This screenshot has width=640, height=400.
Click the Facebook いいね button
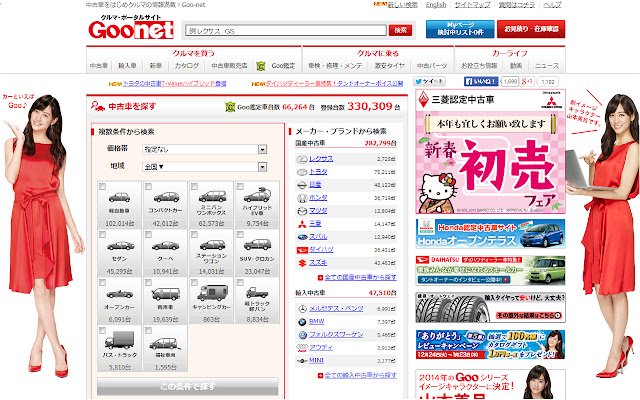click(x=481, y=82)
